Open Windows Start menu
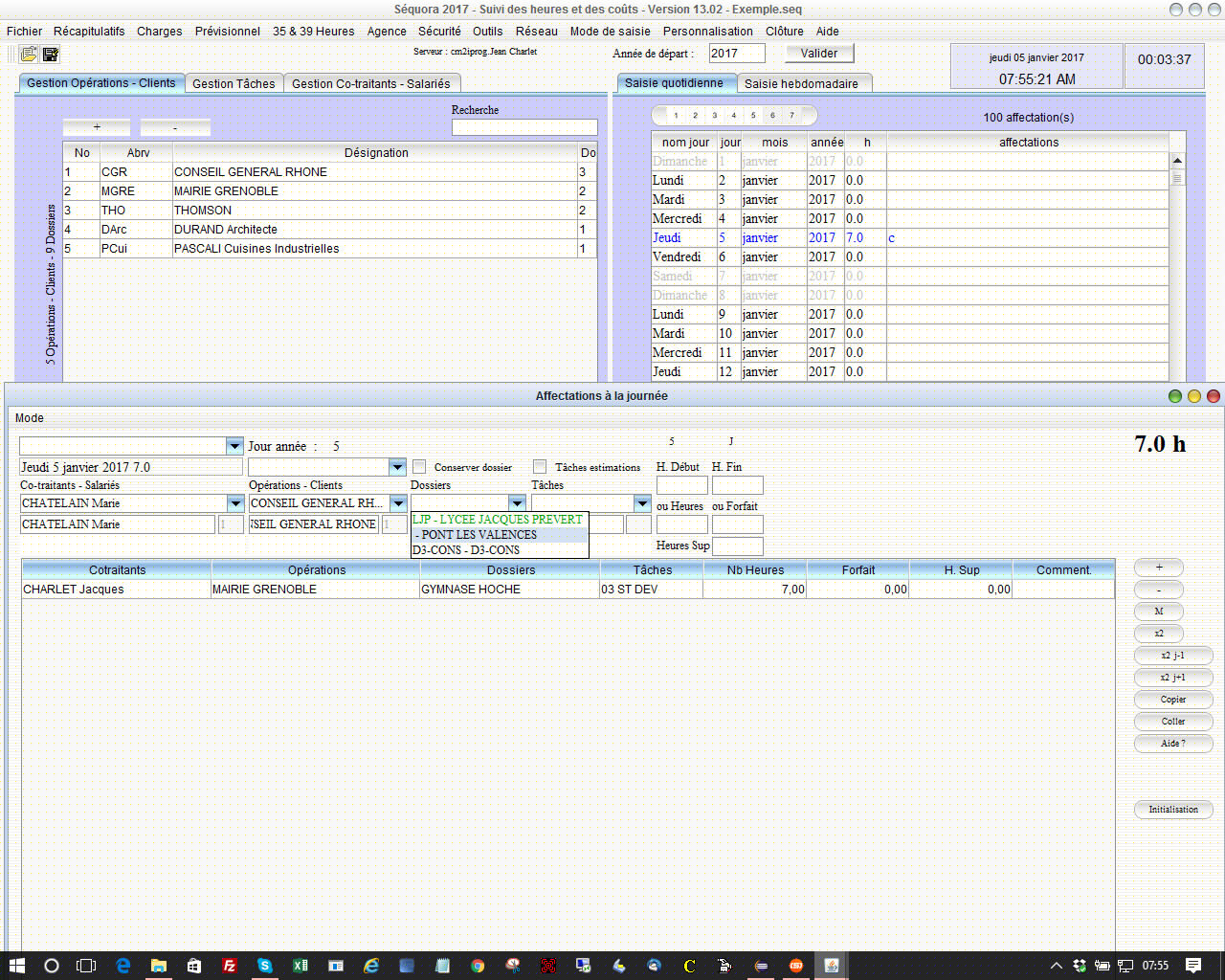The width and height of the screenshot is (1225, 980). [x=16, y=966]
